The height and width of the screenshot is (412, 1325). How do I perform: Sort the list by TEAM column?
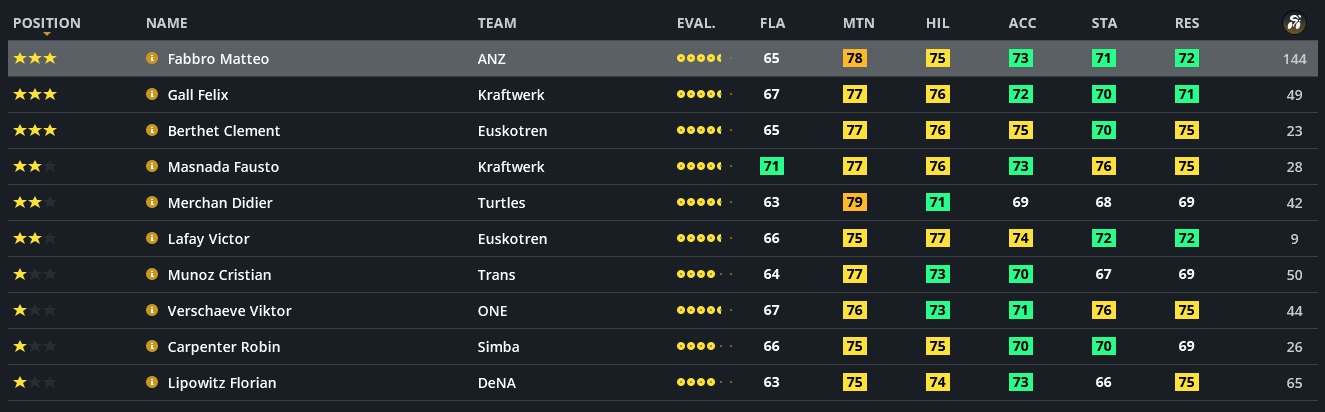(497, 23)
